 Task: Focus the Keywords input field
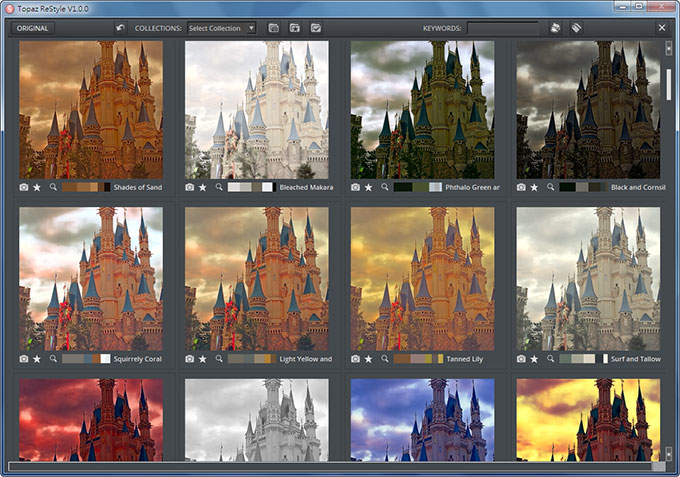click(x=503, y=28)
